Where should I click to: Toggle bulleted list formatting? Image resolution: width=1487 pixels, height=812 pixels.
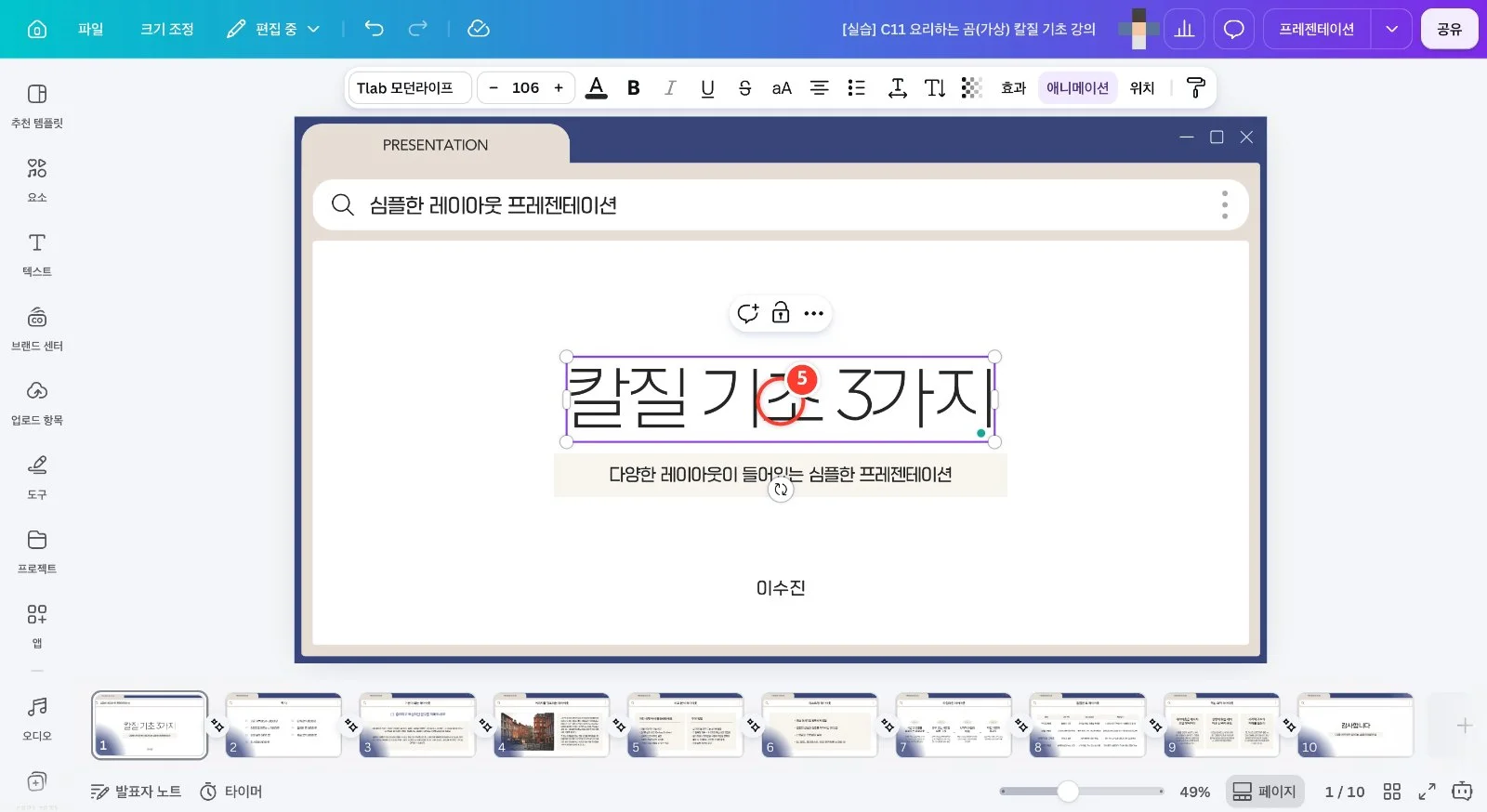coord(856,88)
